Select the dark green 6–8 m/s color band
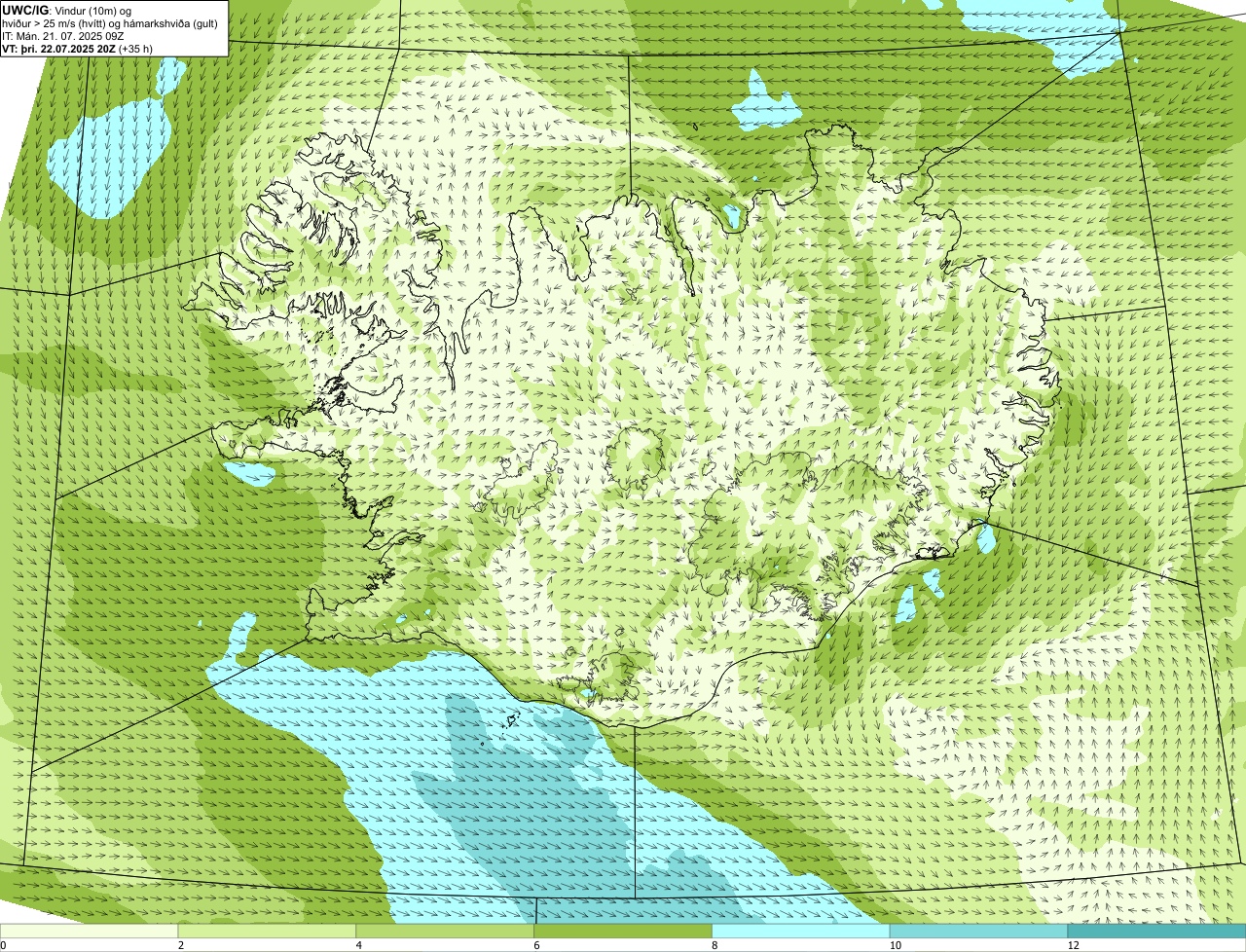The height and width of the screenshot is (952, 1246). point(624,931)
